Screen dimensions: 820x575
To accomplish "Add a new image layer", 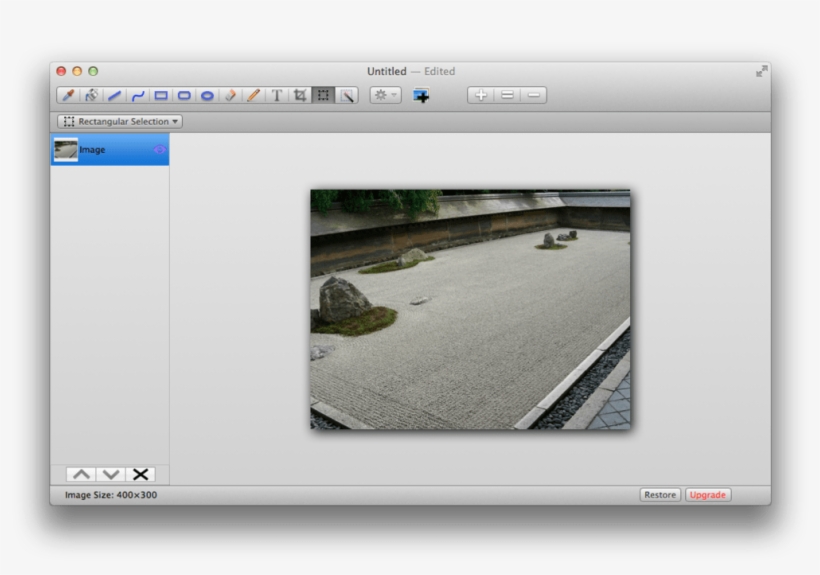I will pos(421,96).
